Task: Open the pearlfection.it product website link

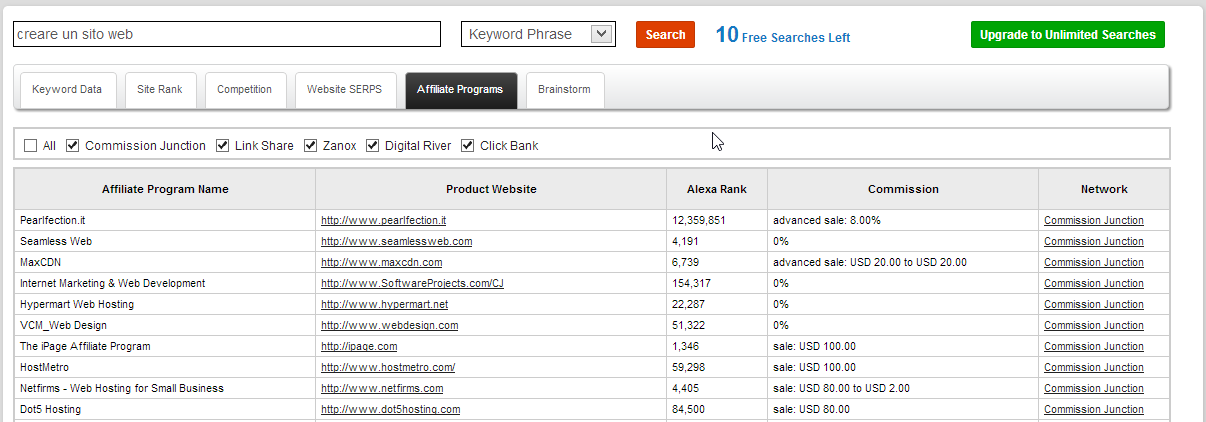Action: pyautogui.click(x=383, y=220)
